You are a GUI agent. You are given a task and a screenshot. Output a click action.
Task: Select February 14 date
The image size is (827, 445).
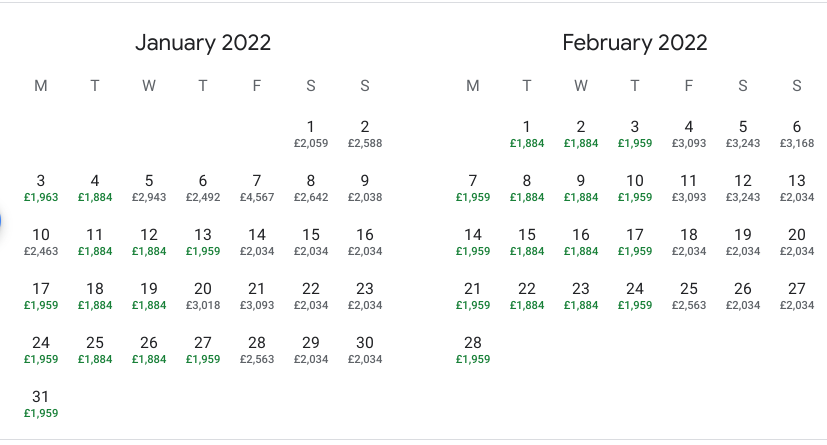point(473,241)
